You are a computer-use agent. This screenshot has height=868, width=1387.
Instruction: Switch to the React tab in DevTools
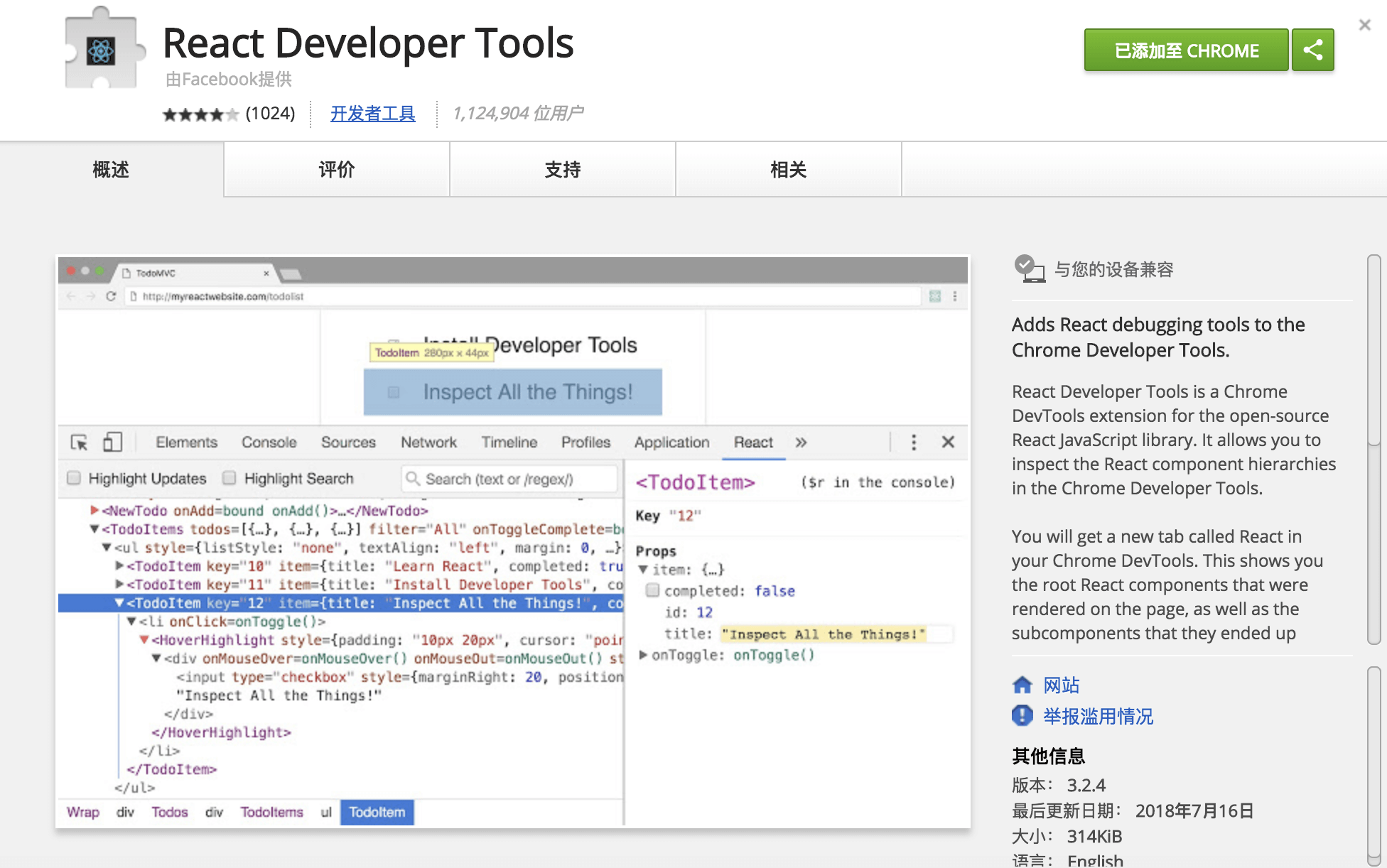point(753,442)
